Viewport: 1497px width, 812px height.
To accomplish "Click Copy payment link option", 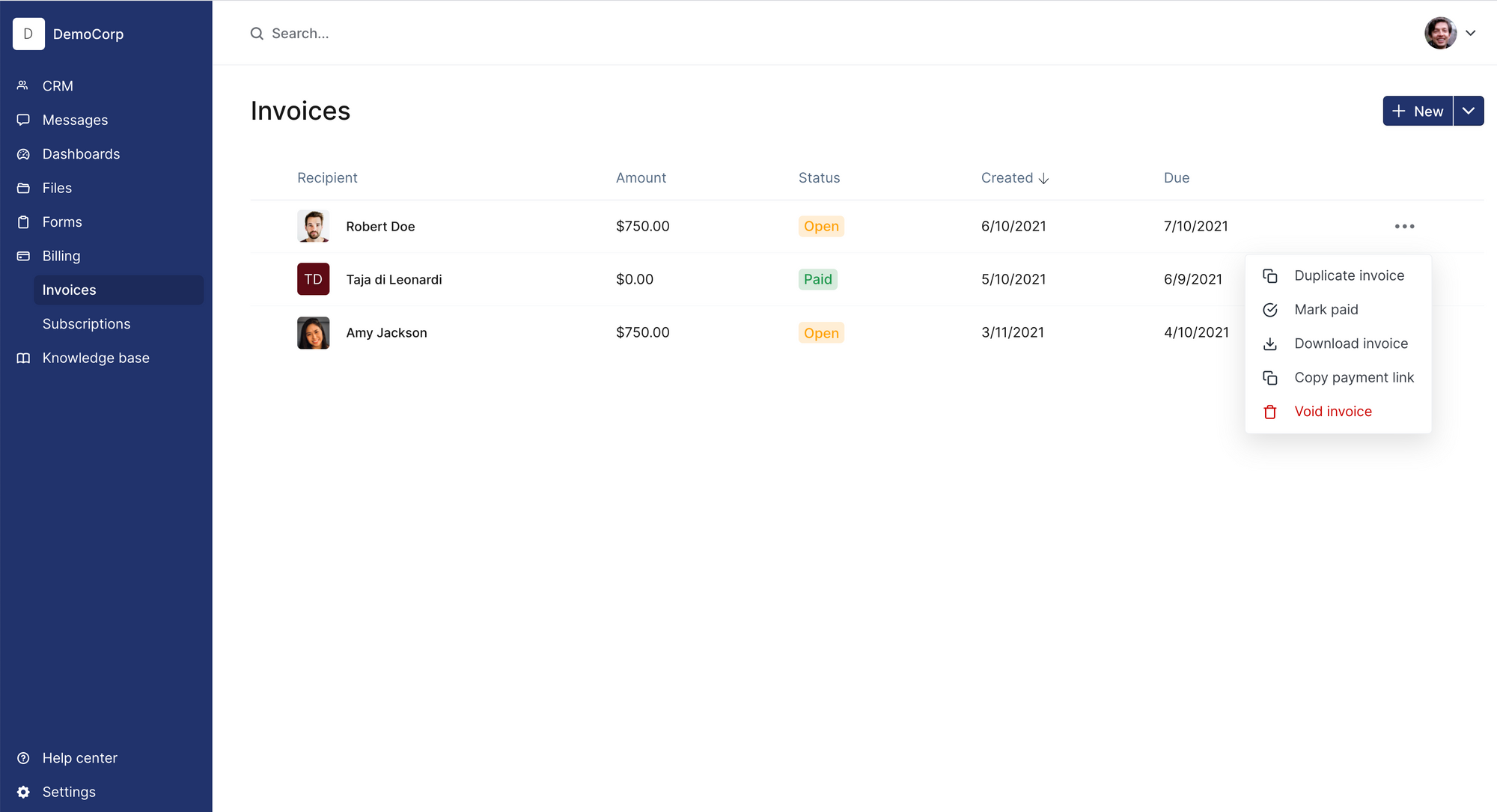I will 1353,377.
